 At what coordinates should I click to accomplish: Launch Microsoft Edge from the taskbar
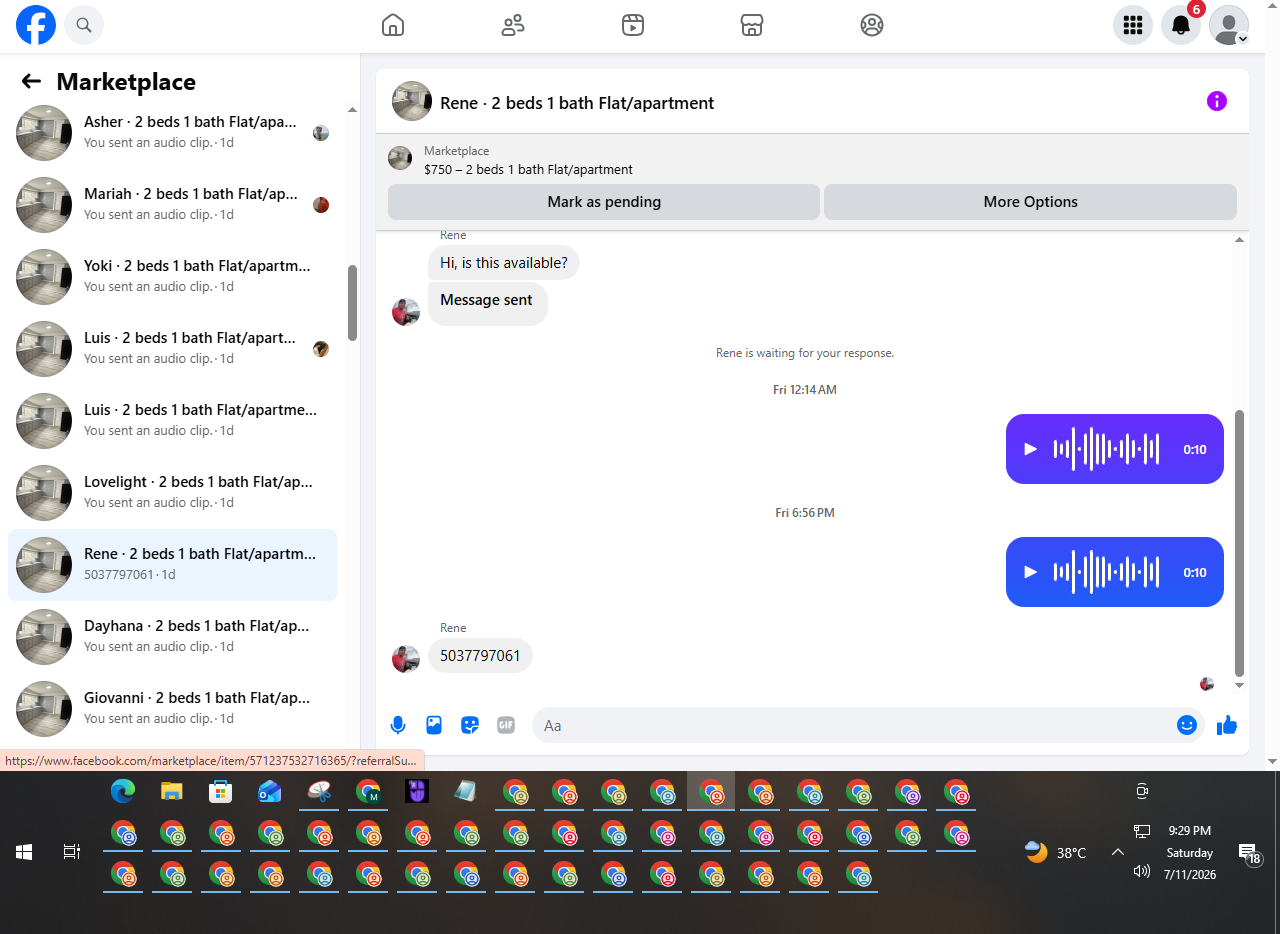click(x=123, y=791)
